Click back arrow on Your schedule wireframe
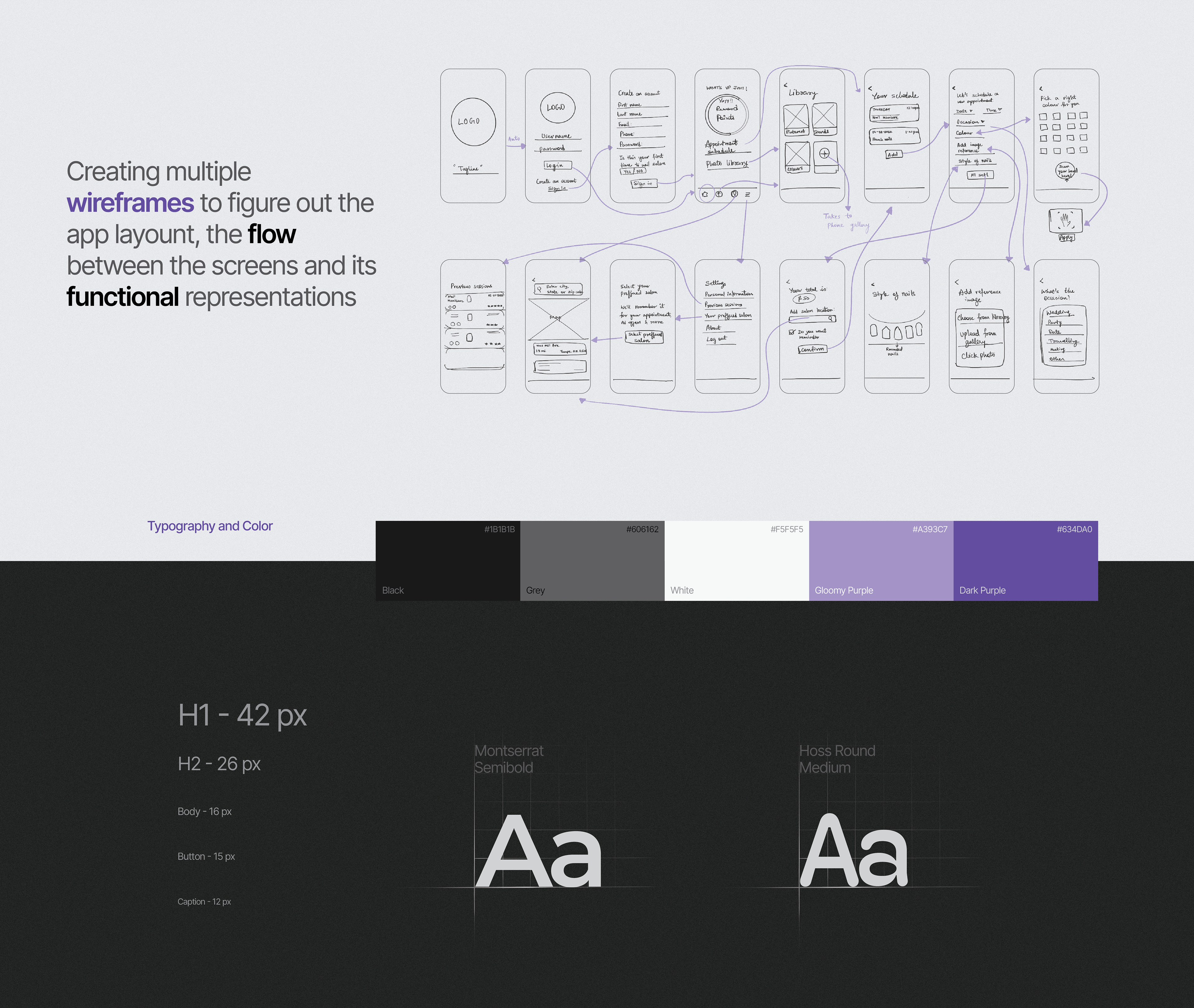The width and height of the screenshot is (1194, 1008). pyautogui.click(x=870, y=88)
